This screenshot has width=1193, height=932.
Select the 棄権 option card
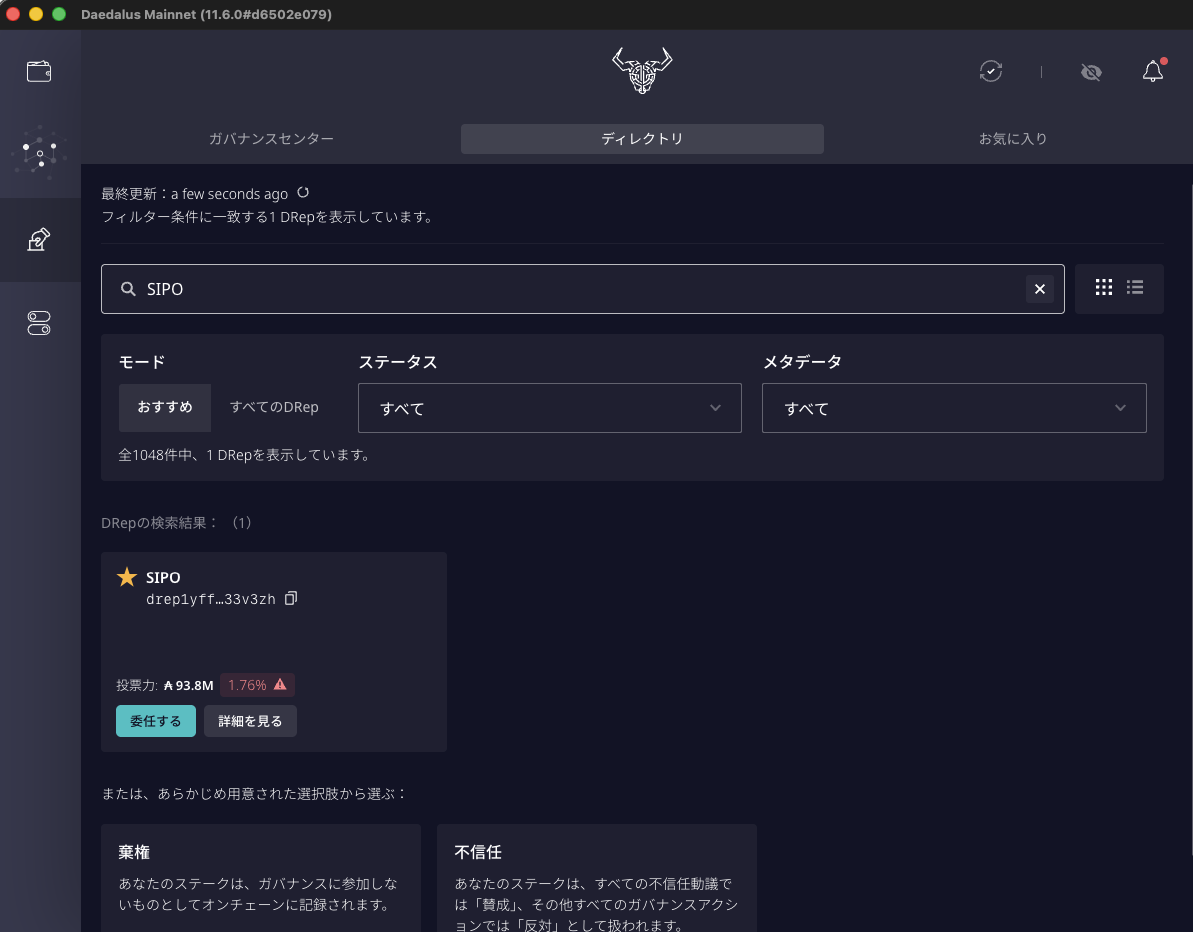click(x=261, y=878)
